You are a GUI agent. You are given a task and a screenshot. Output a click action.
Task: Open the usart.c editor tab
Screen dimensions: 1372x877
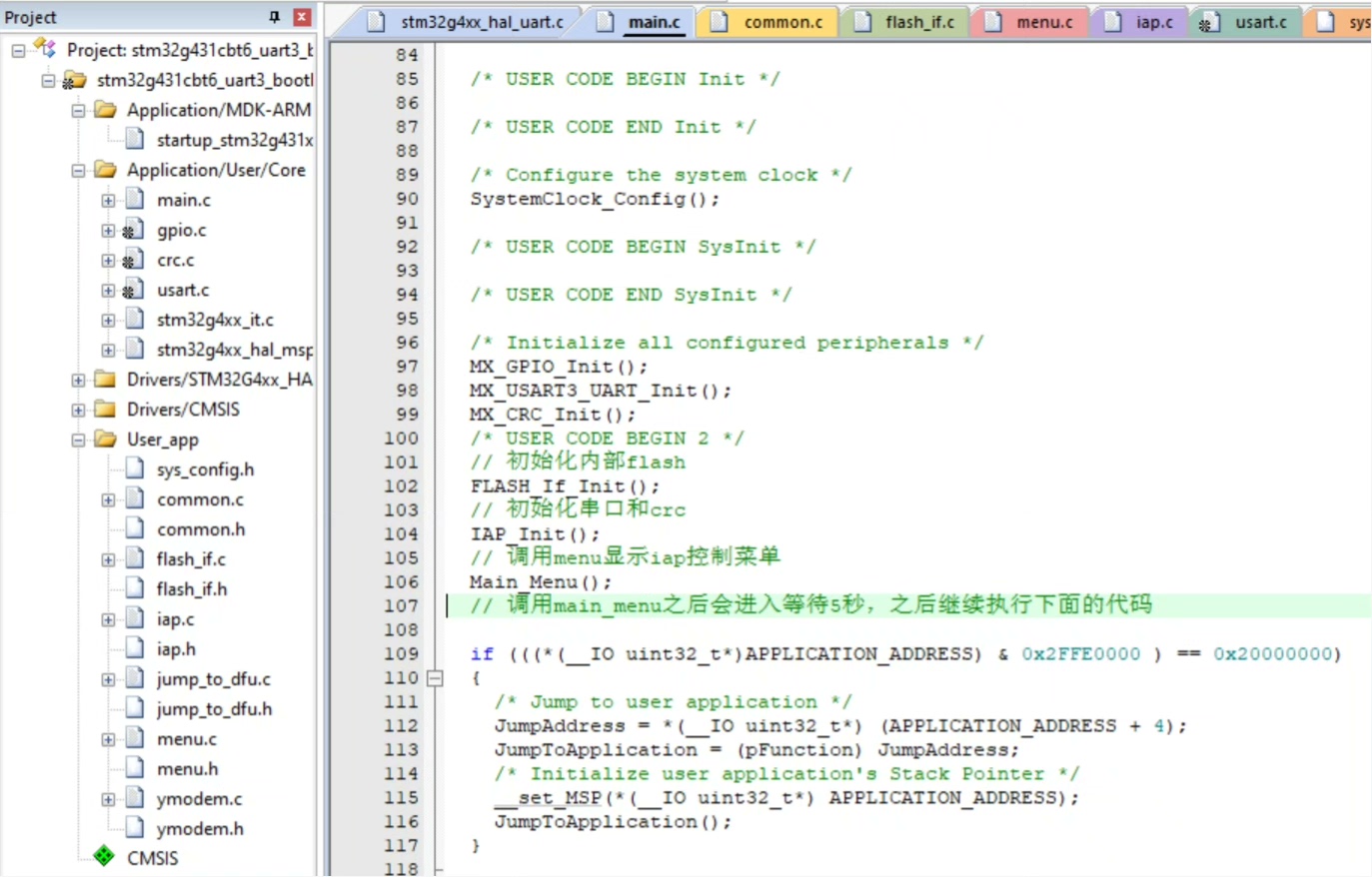[x=1246, y=21]
